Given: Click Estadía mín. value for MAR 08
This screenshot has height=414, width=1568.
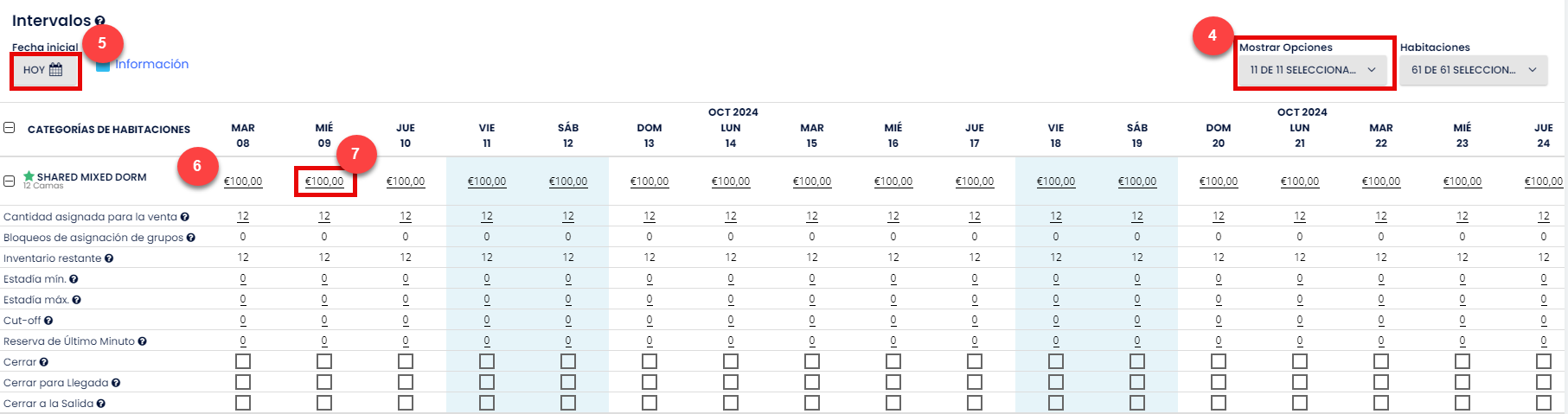Looking at the screenshot, I should (243, 278).
